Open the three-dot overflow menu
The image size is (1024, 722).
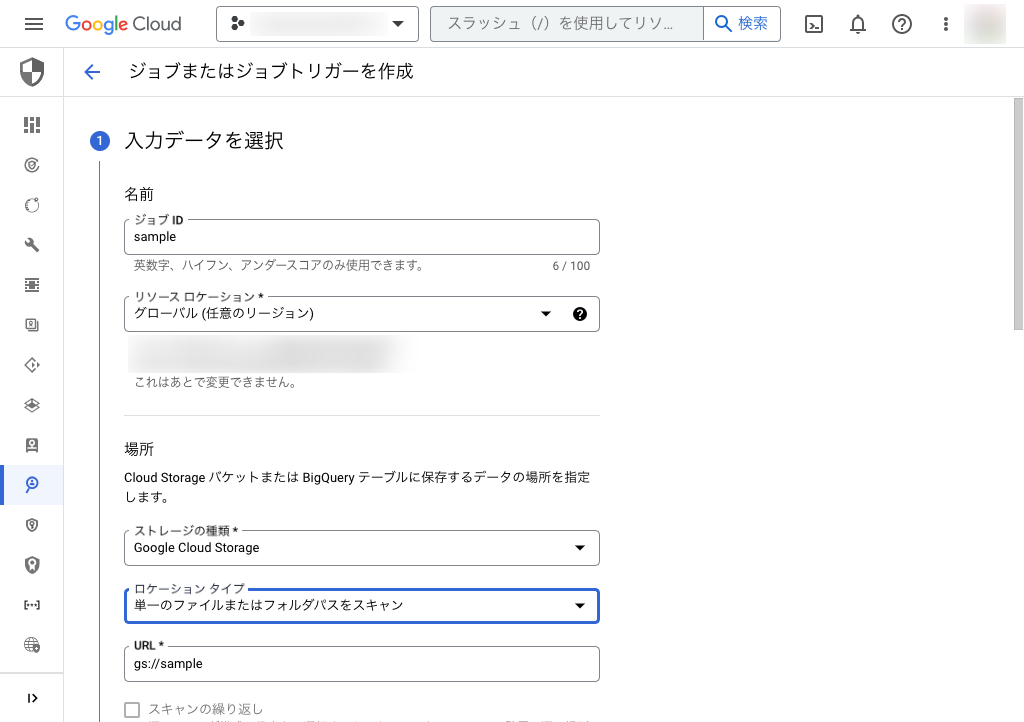tap(945, 24)
